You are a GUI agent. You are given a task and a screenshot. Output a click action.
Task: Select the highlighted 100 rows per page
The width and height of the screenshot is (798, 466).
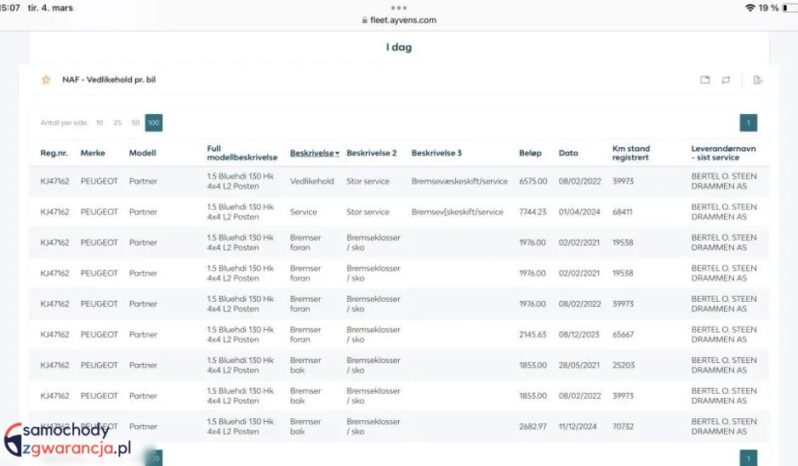coord(154,123)
